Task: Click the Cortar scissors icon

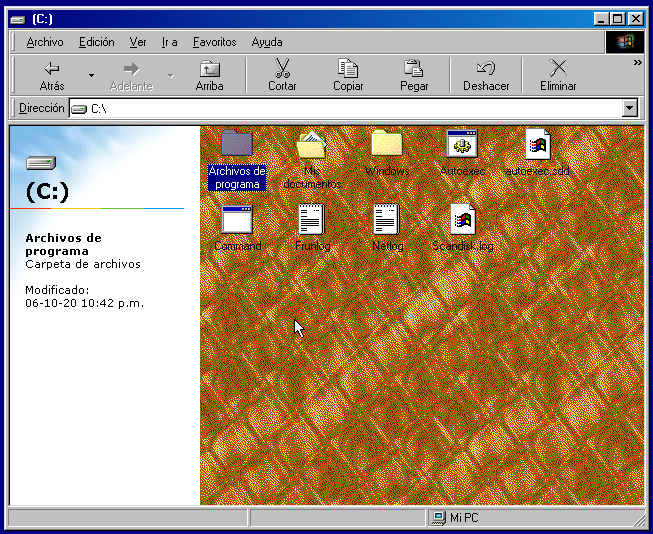Action: coord(282,68)
